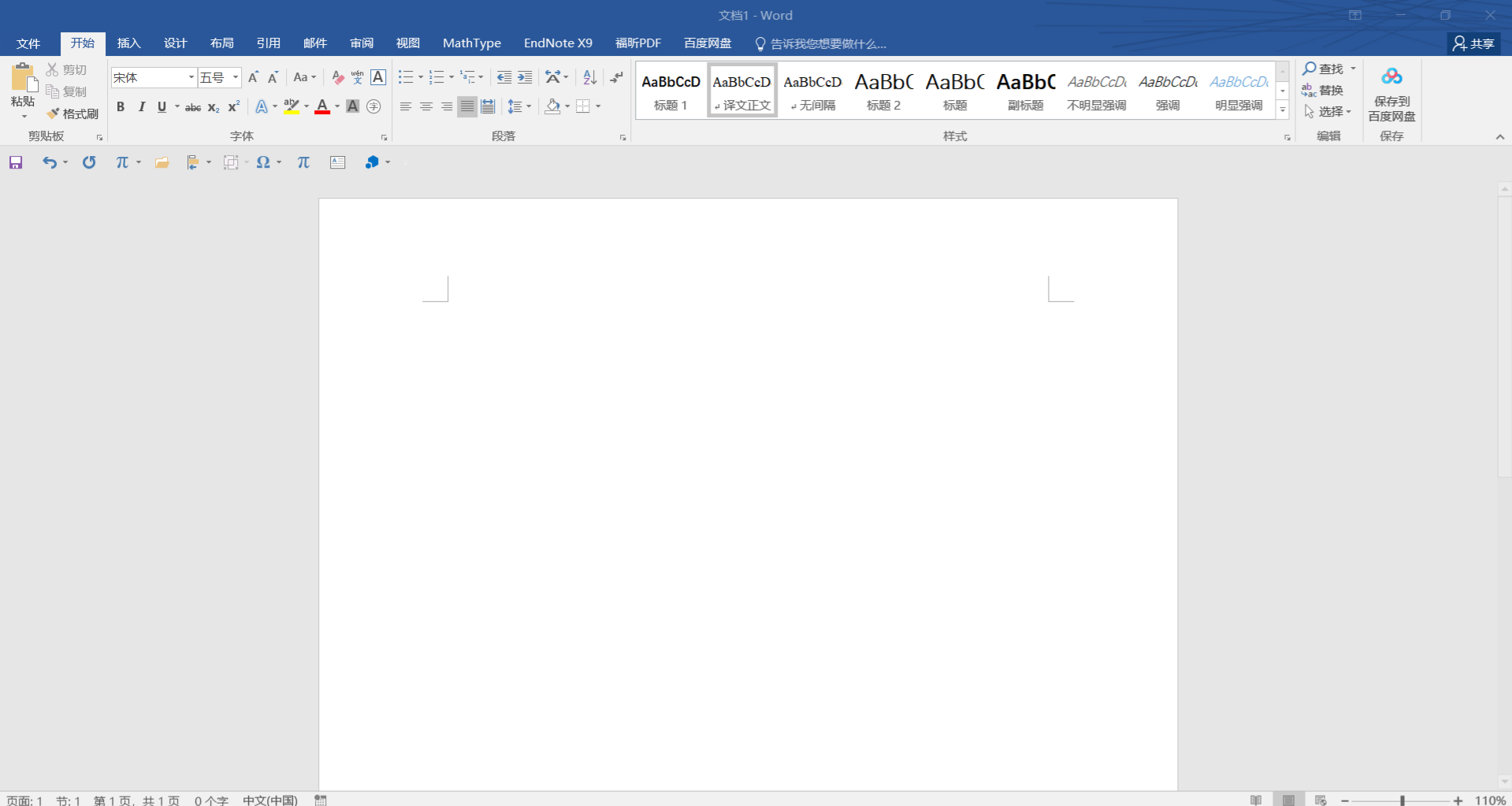The height and width of the screenshot is (806, 1512).
Task: Click the Sort (A-Z) icon
Action: 589,77
